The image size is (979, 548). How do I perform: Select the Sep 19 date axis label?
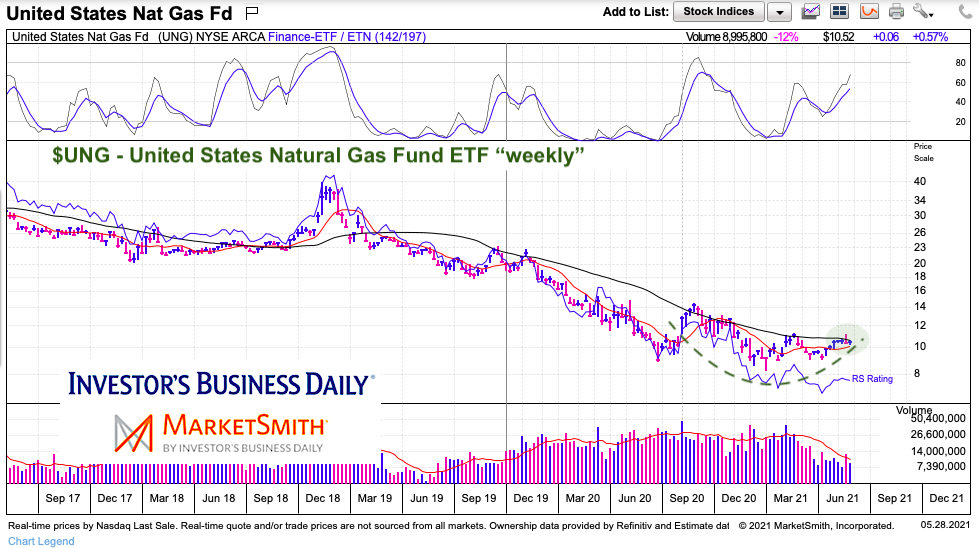click(479, 498)
